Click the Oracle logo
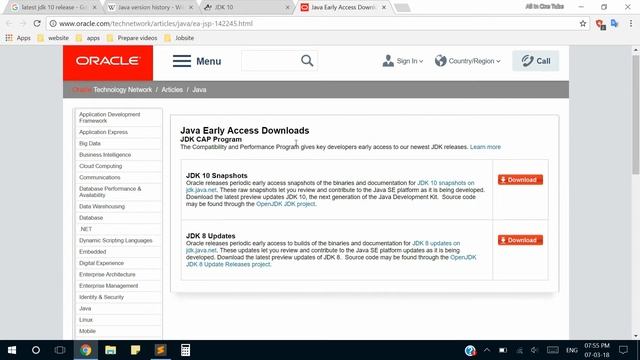The width and height of the screenshot is (640, 360). click(108, 62)
